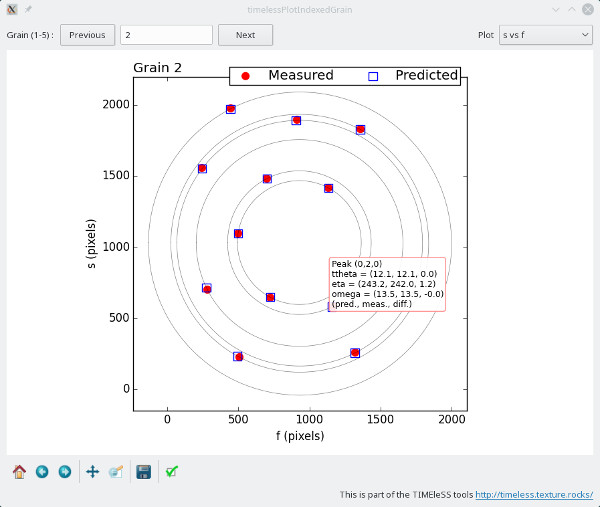Click the Peak (0,2,0) tooltip box
The height and width of the screenshot is (507, 600).
click(386, 283)
